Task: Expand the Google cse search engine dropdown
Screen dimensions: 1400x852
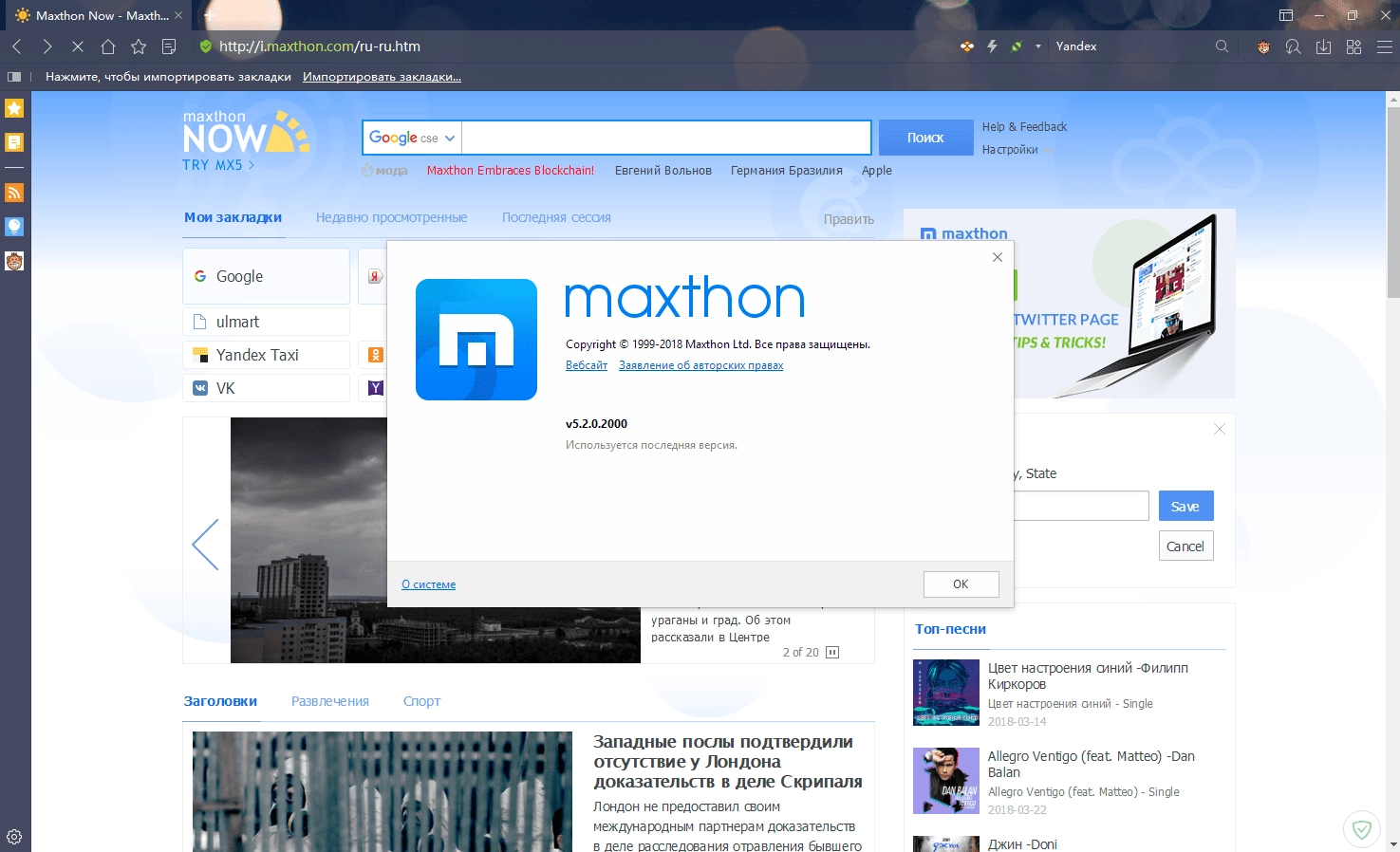Action: click(412, 138)
